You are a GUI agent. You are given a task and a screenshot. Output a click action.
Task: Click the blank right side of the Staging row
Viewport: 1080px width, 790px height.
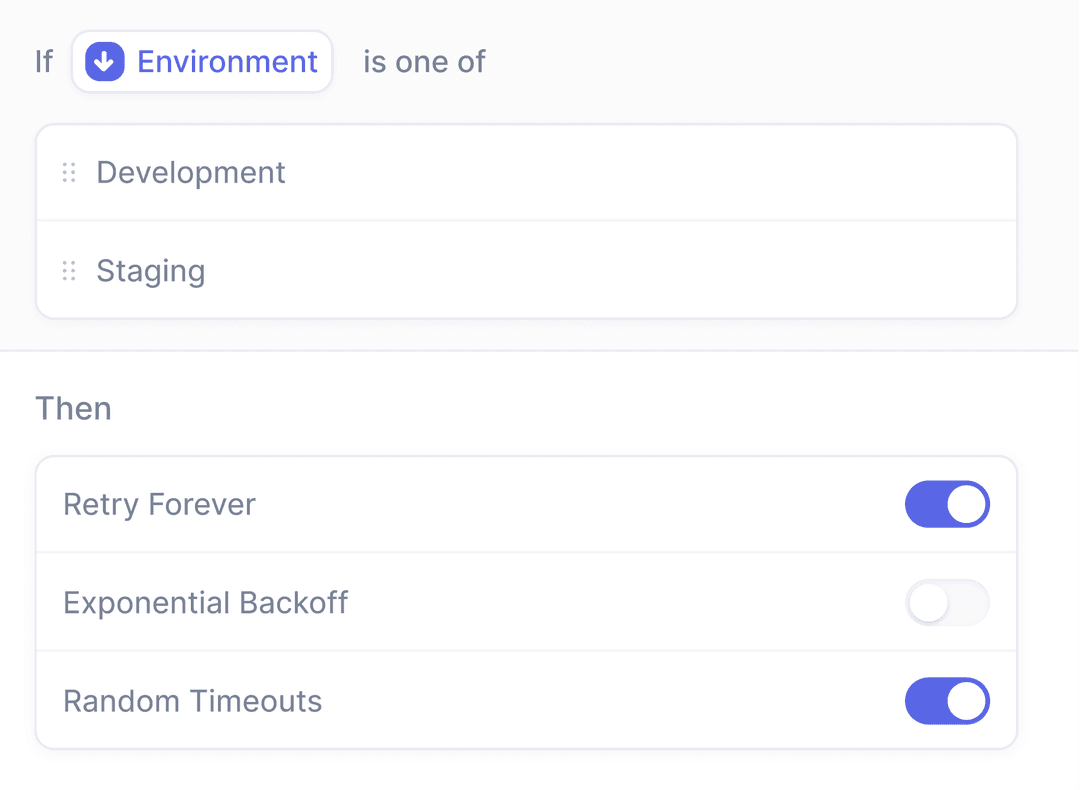click(x=700, y=271)
